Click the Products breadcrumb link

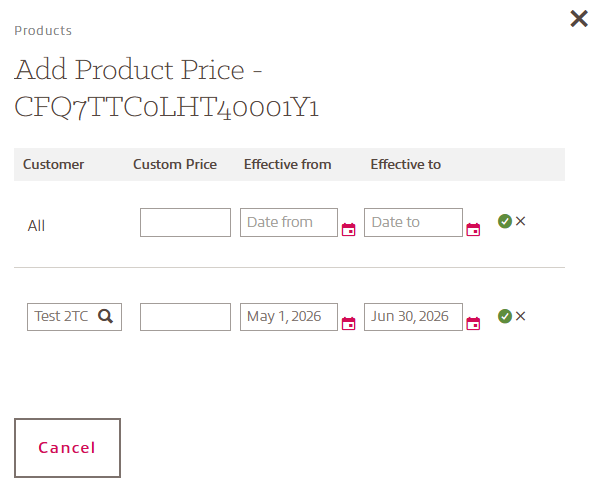click(43, 31)
